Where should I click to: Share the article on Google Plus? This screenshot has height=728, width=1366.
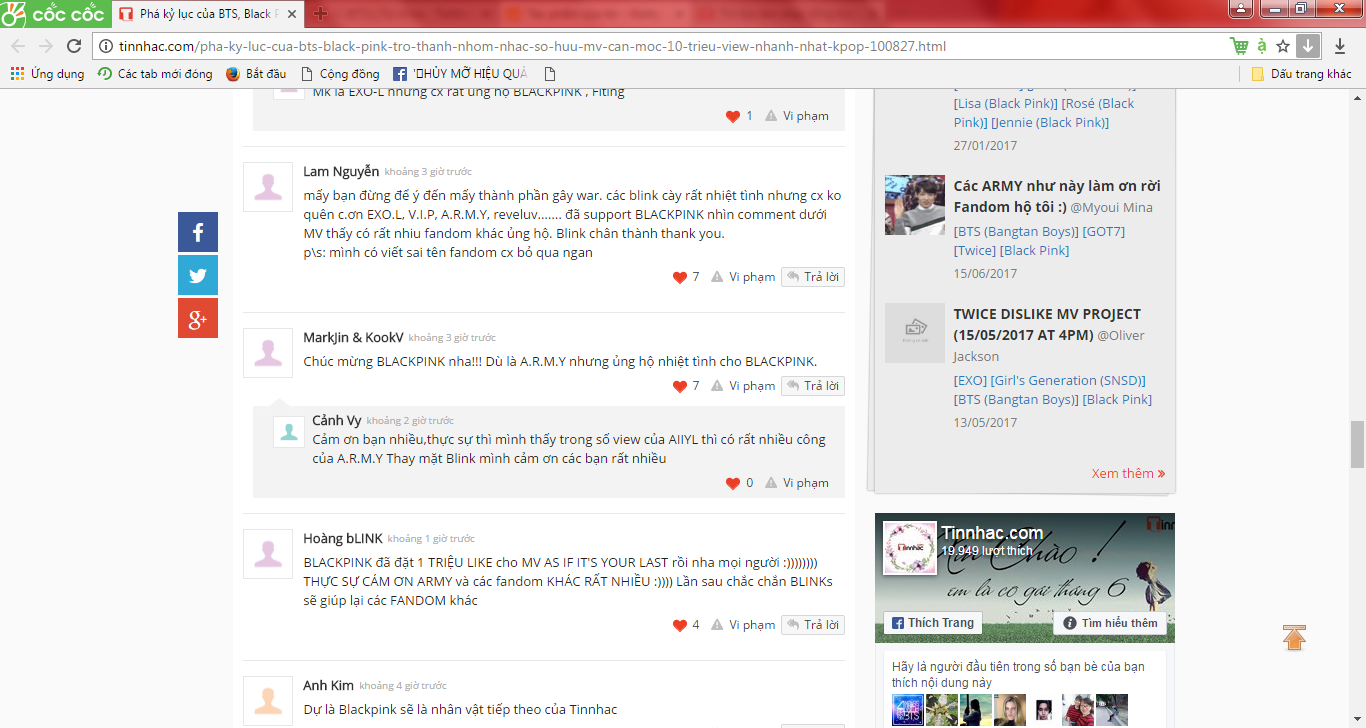pos(198,318)
